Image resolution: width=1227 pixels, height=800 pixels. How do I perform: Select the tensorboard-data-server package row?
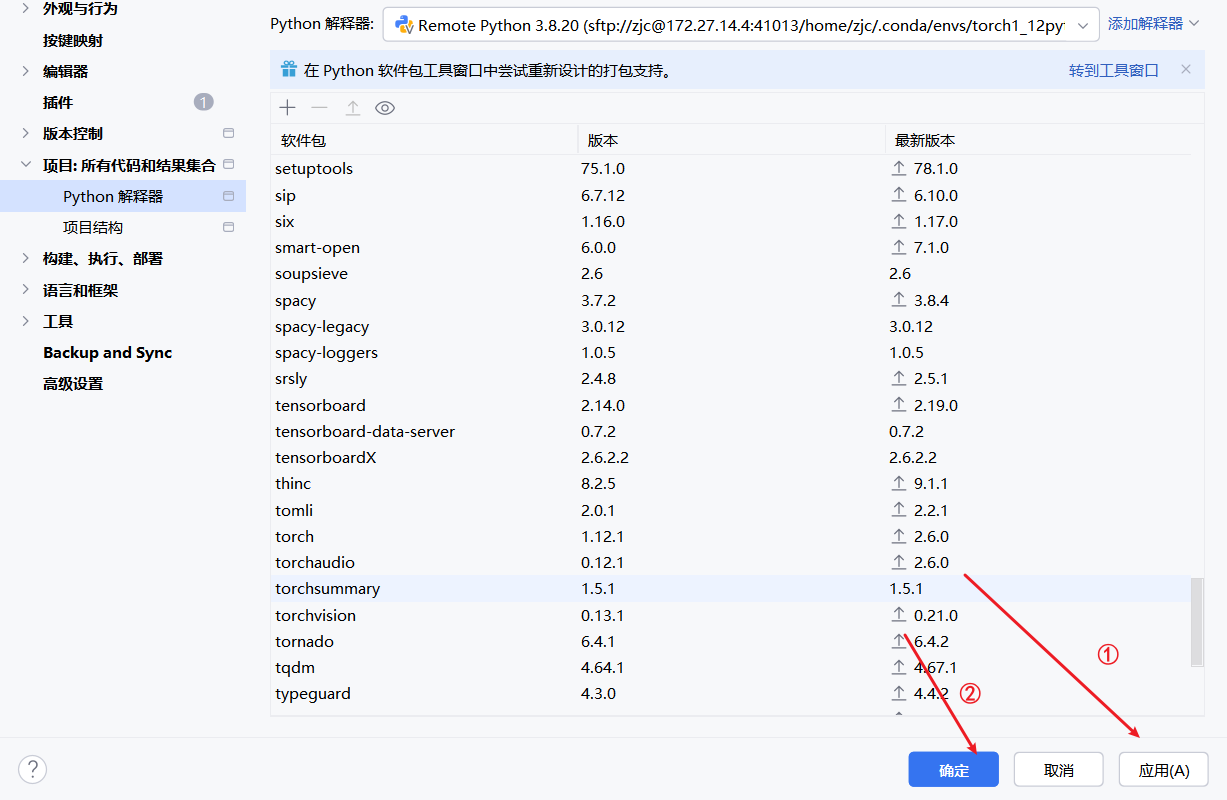(731, 431)
